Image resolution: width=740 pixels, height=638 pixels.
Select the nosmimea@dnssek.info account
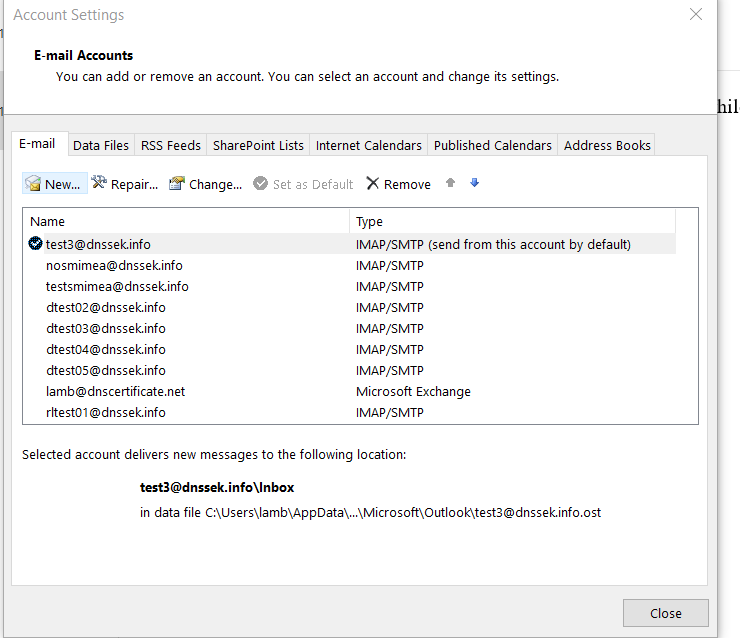(x=349, y=265)
